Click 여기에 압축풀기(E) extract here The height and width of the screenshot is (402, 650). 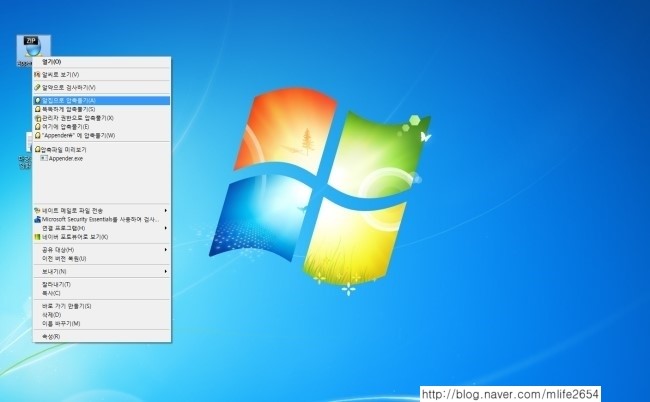click(102, 126)
